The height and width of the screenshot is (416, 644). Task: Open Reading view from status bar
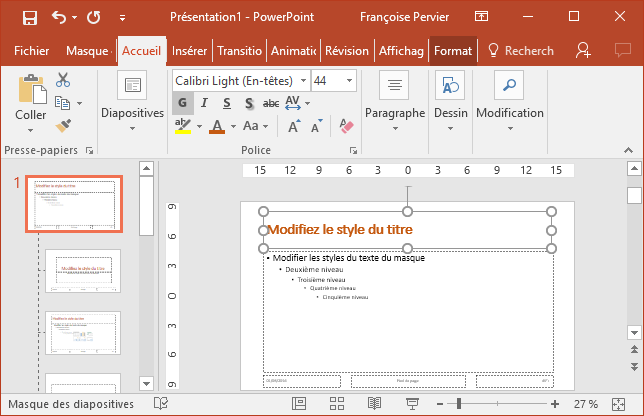[x=374, y=403]
